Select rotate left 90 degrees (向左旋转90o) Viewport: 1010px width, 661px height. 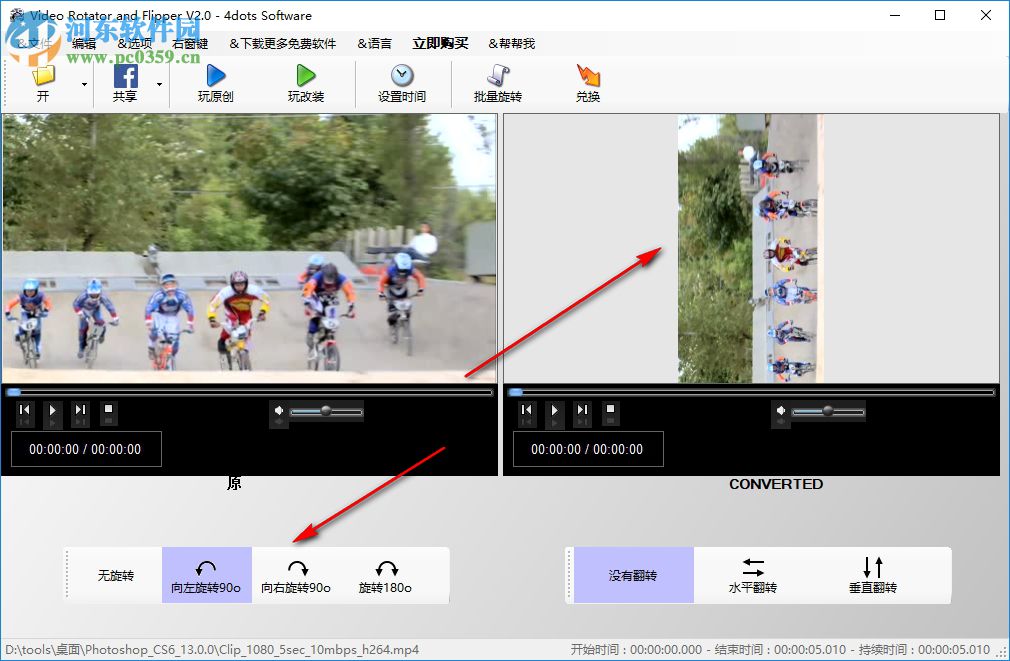[205, 575]
